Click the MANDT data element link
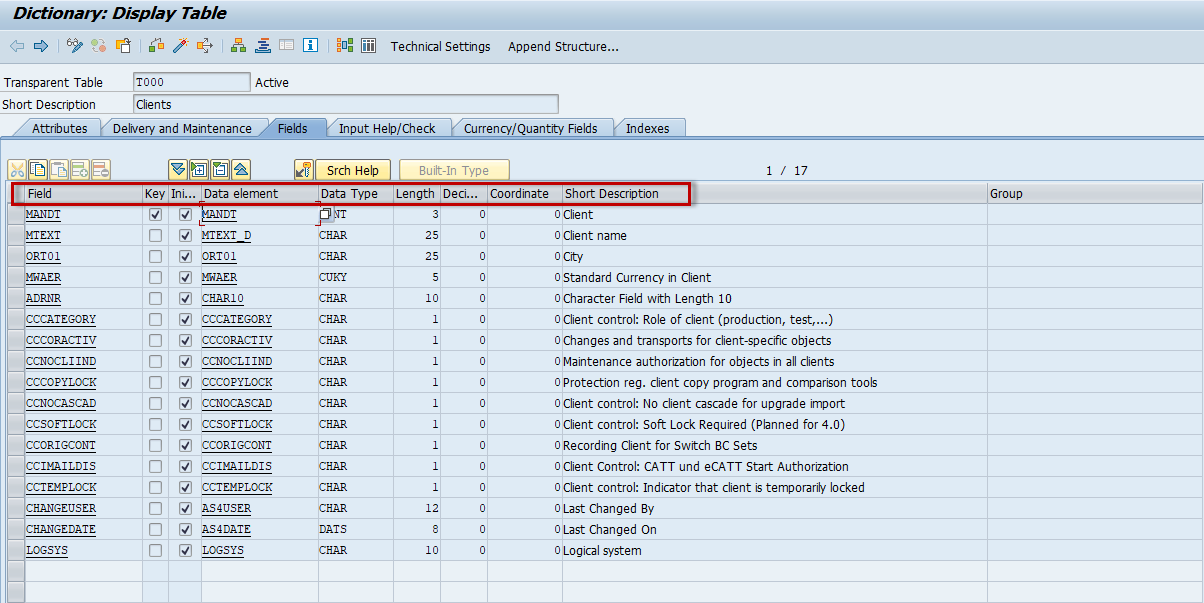 pyautogui.click(x=219, y=214)
